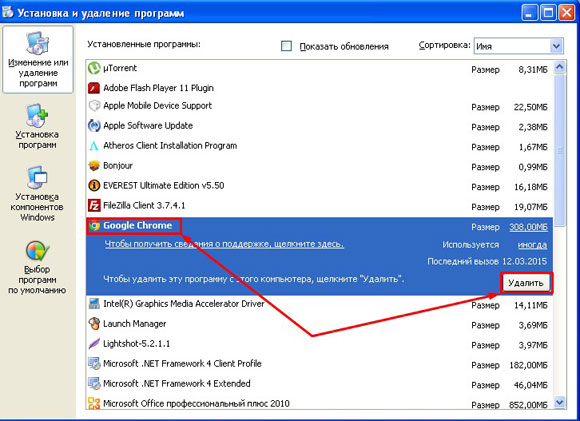
Task: Click the FileZilla Client icon
Action: [x=94, y=205]
